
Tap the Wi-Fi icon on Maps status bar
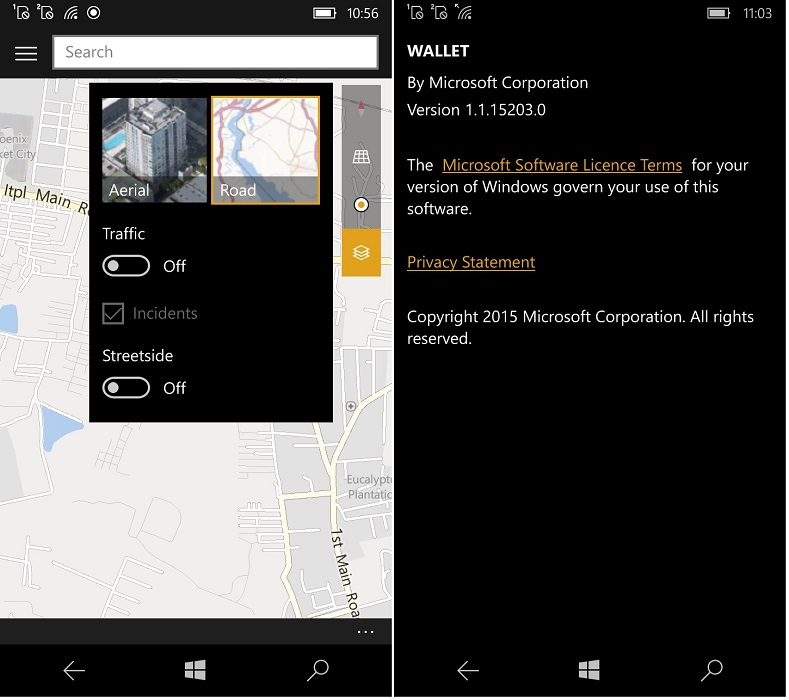tap(70, 13)
